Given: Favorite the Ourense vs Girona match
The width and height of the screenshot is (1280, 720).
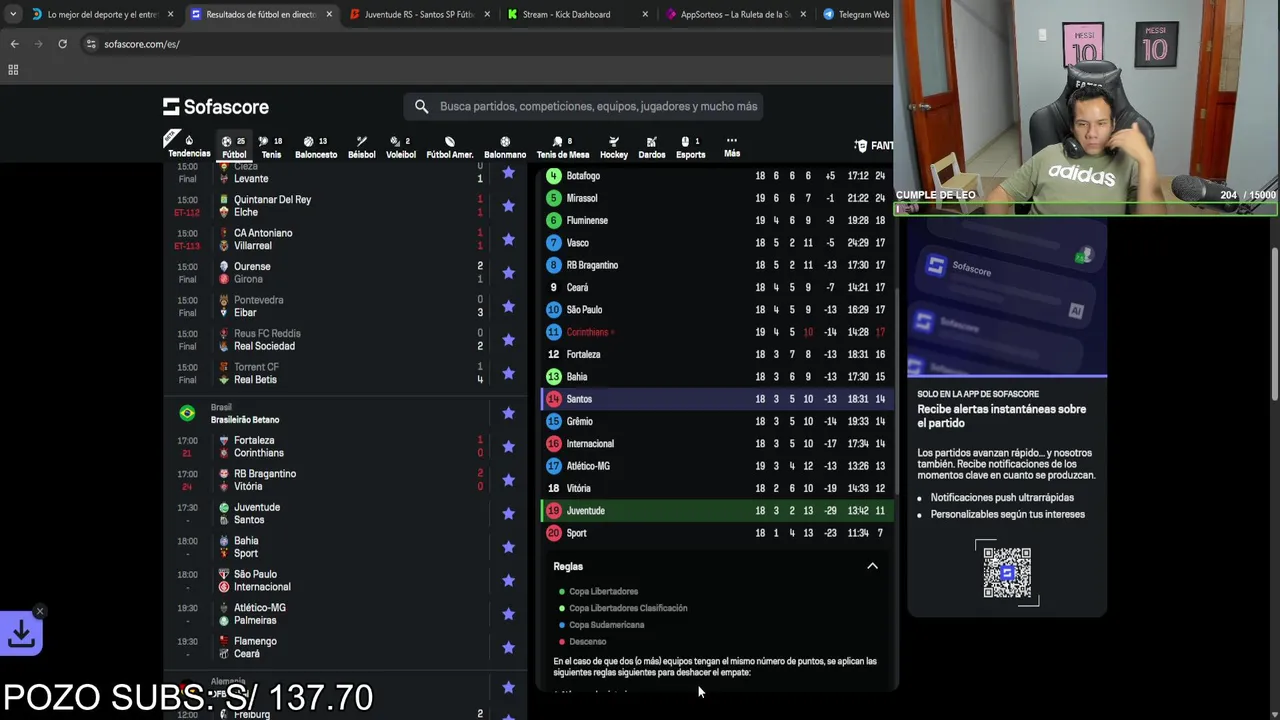Looking at the screenshot, I should pyautogui.click(x=508, y=273).
